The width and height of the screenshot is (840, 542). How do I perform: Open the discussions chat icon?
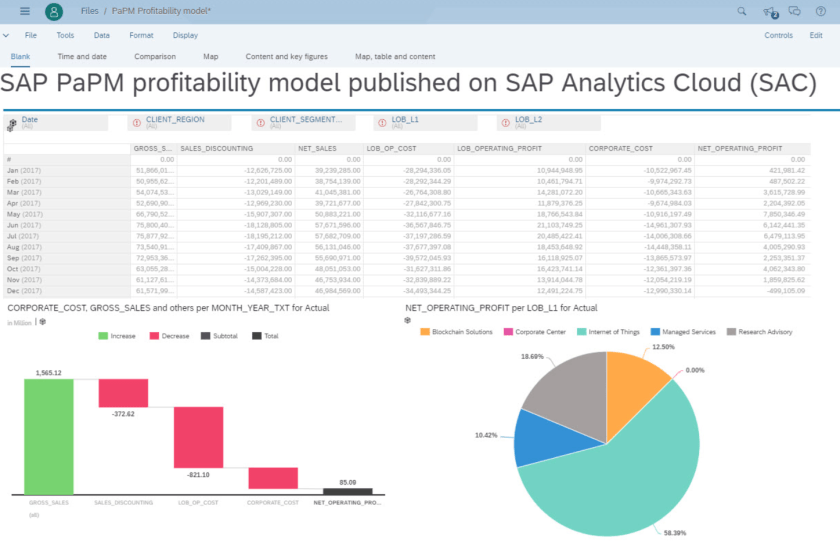tap(795, 11)
